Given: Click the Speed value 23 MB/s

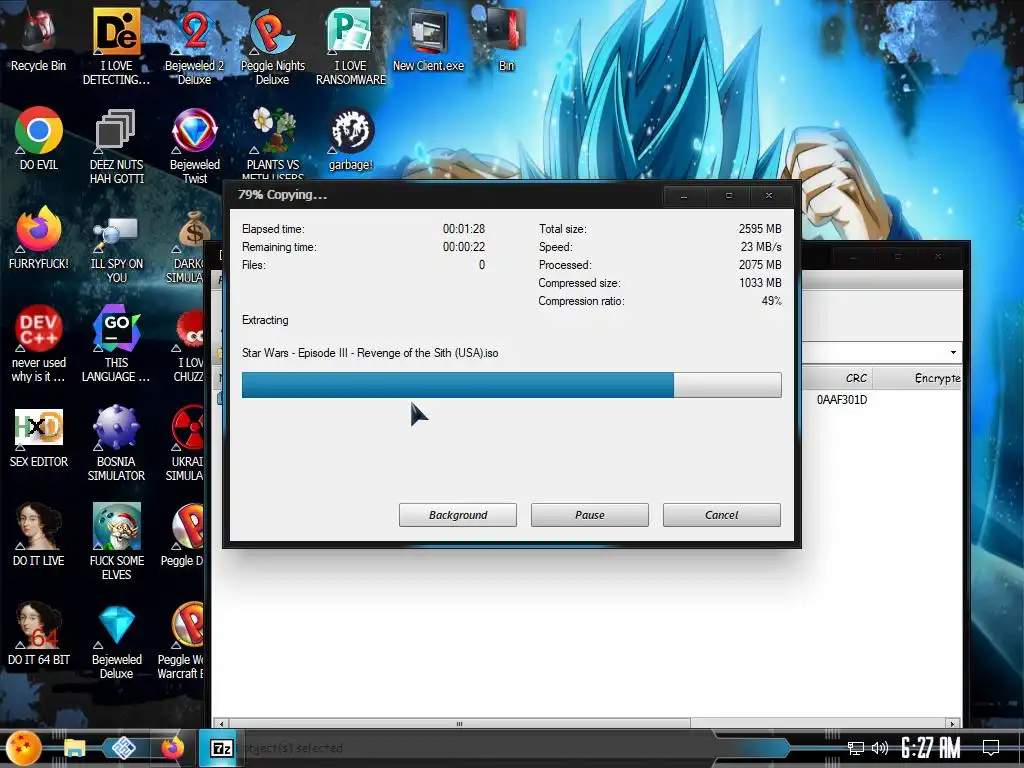Looking at the screenshot, I should tap(761, 247).
